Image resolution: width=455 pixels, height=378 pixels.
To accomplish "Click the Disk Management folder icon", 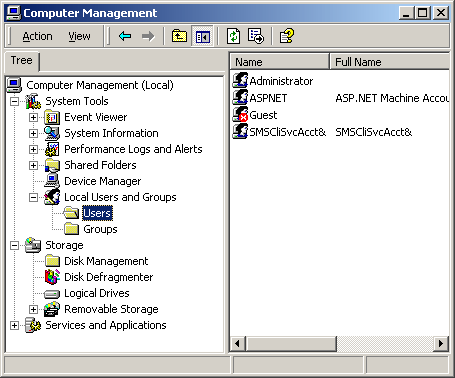I will (x=52, y=261).
